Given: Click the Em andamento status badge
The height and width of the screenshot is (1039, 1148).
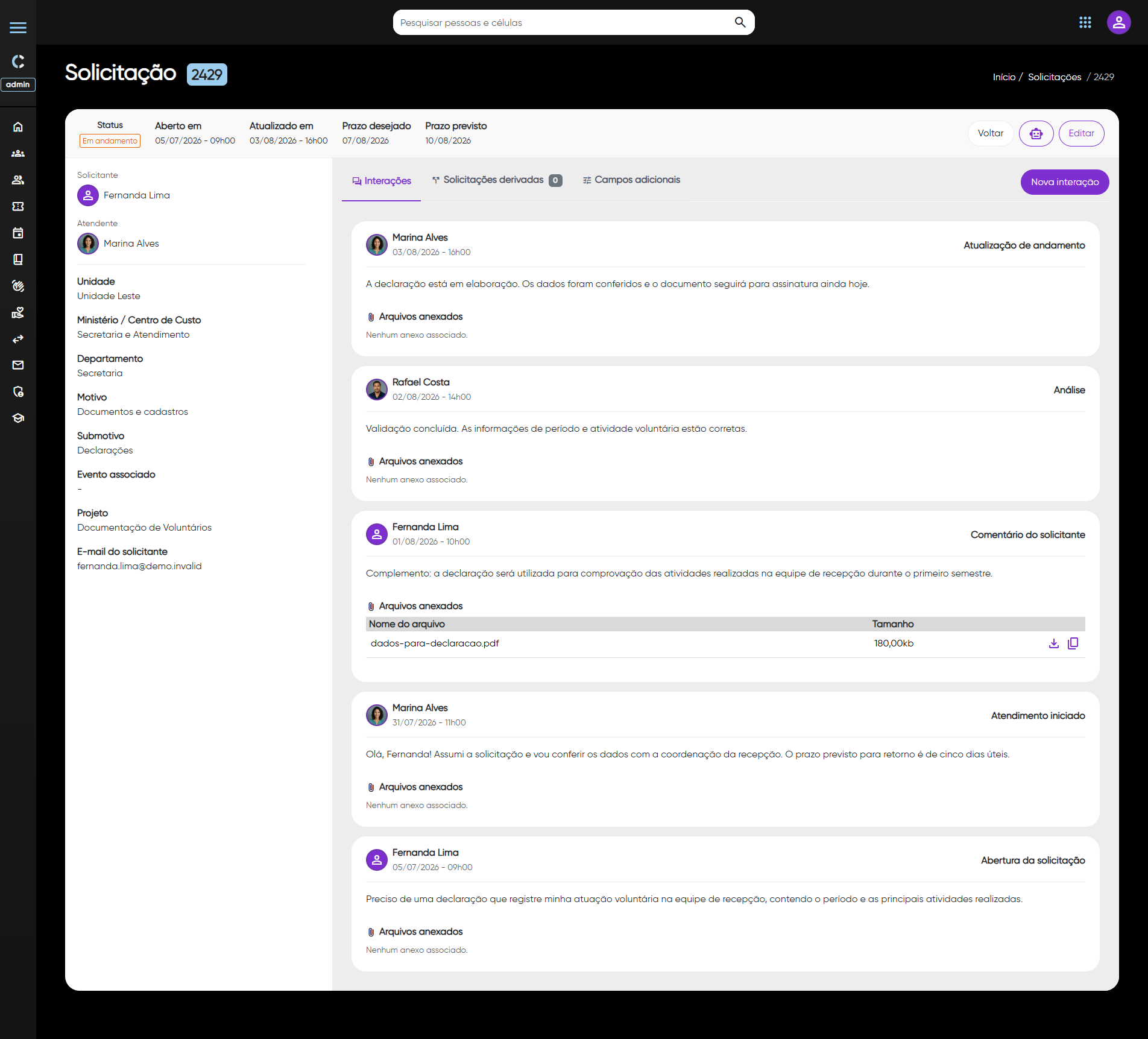Looking at the screenshot, I should point(110,141).
